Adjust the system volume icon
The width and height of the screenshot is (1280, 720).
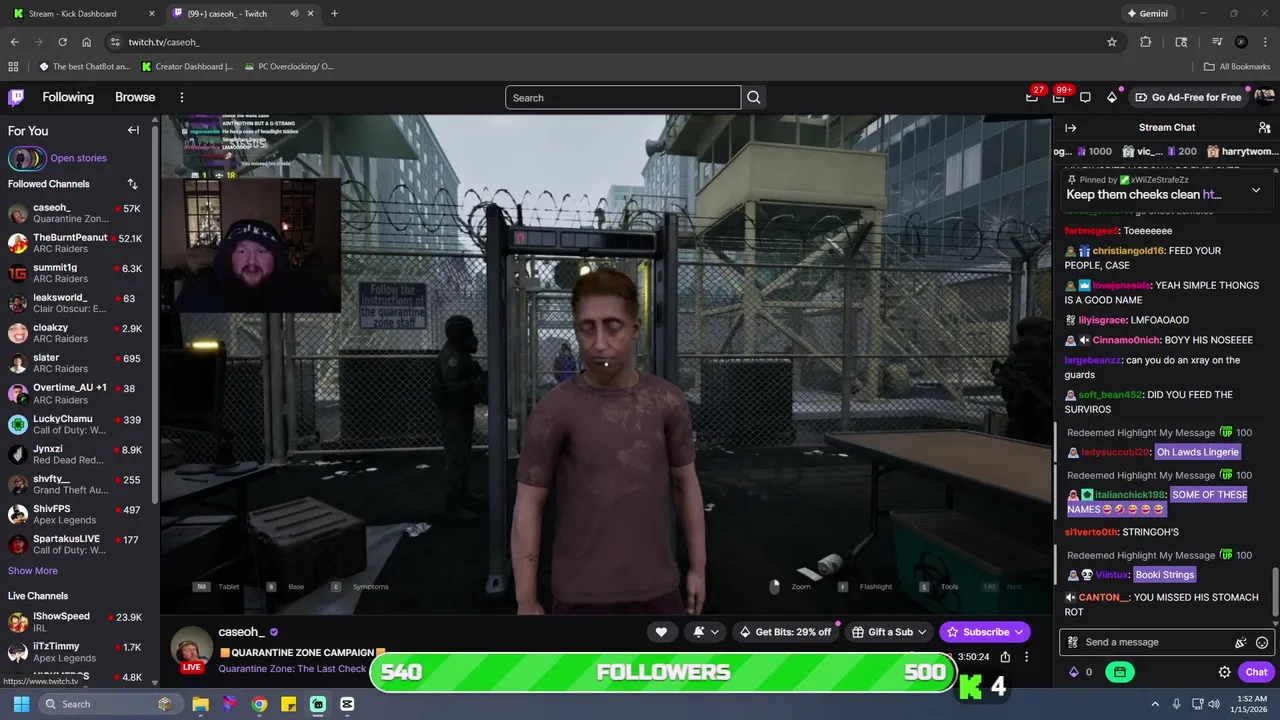pos(1214,704)
